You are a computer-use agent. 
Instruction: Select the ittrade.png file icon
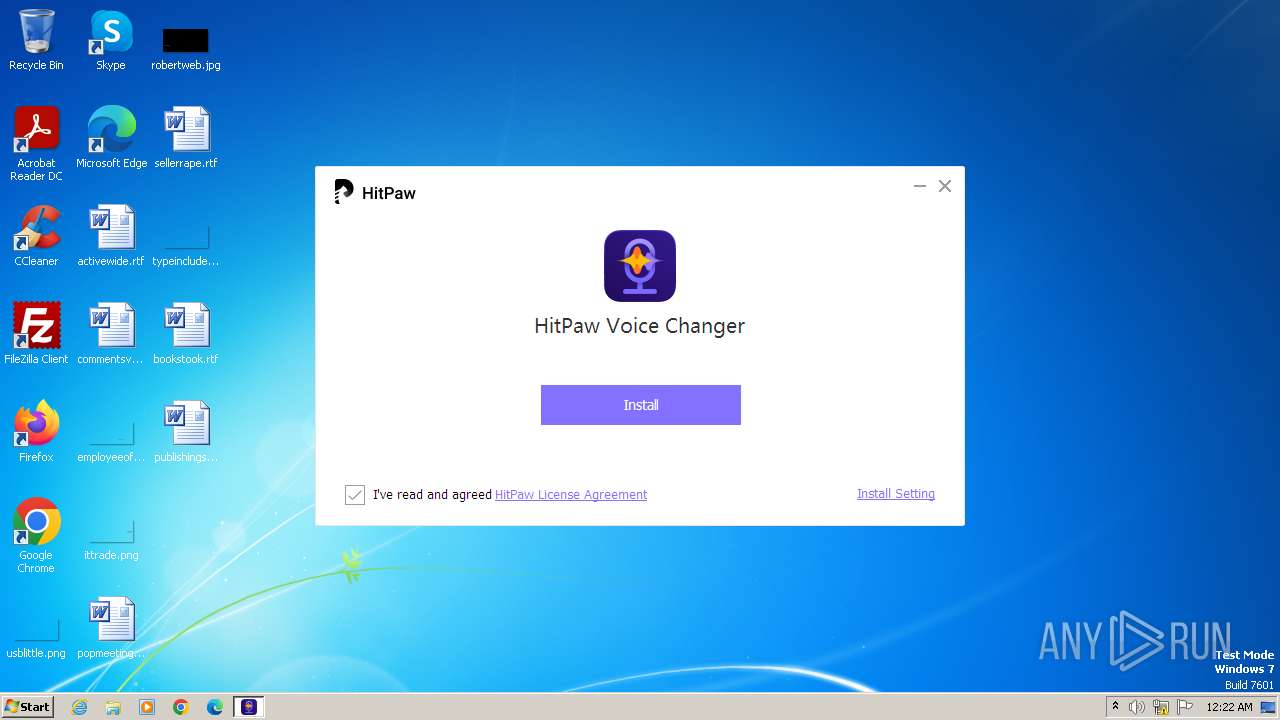pos(111,540)
